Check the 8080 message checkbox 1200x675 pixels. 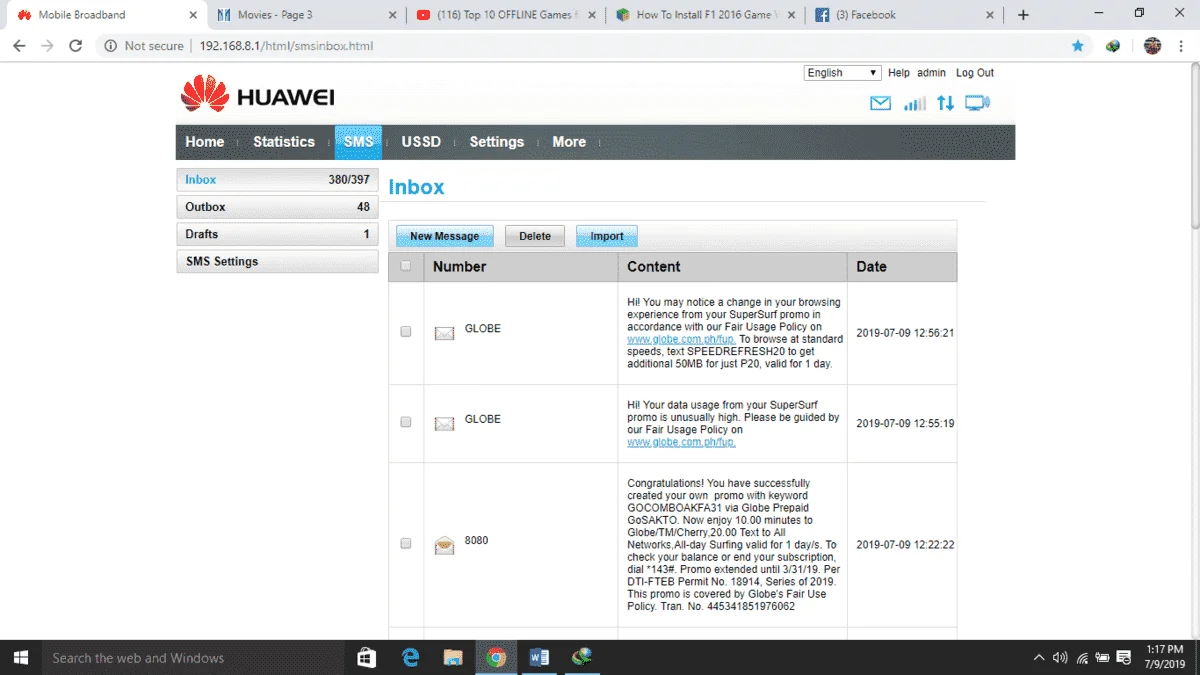tap(405, 543)
